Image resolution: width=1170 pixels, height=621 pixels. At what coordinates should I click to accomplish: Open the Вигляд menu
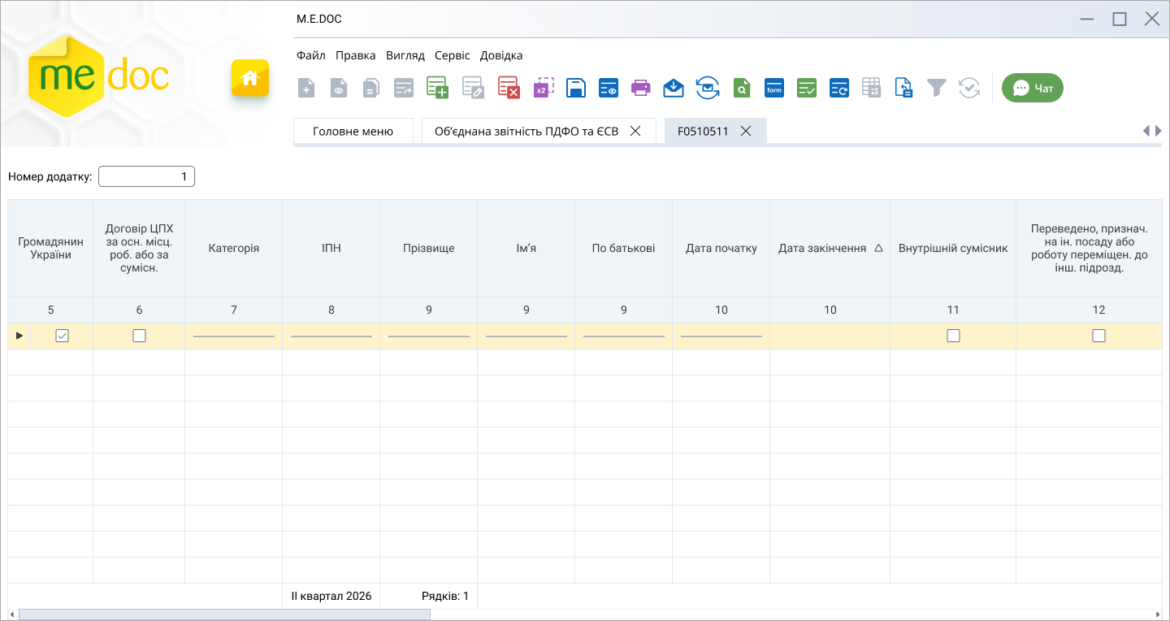(405, 55)
